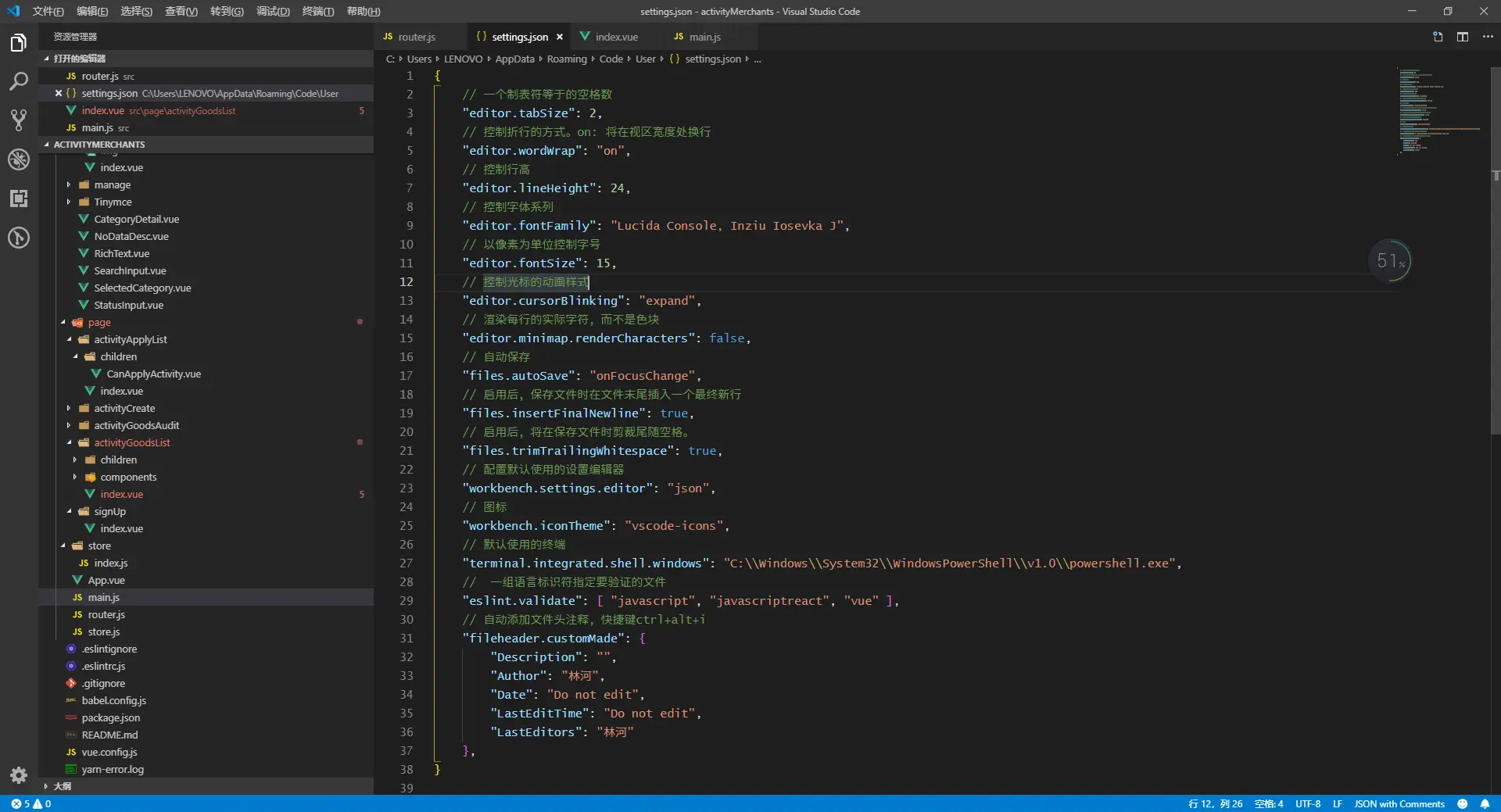Switch to the index.vue tab
The height and width of the screenshot is (812, 1501).
616,37
